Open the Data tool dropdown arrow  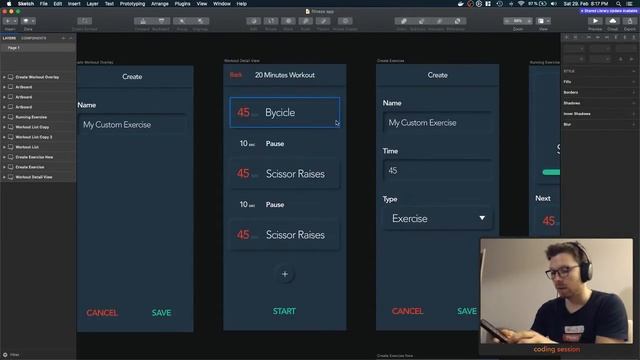pyautogui.click(x=33, y=21)
